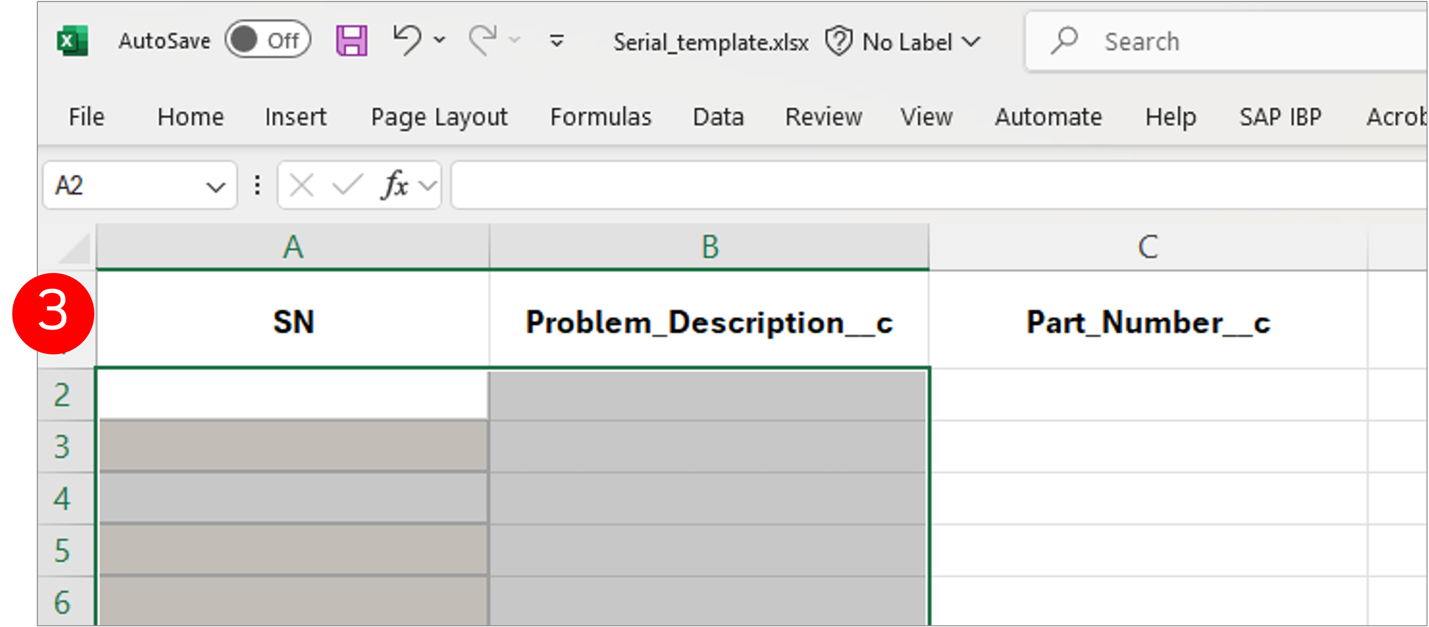Open the Insert ribbon tab
The image size is (1429, 627).
coord(295,117)
